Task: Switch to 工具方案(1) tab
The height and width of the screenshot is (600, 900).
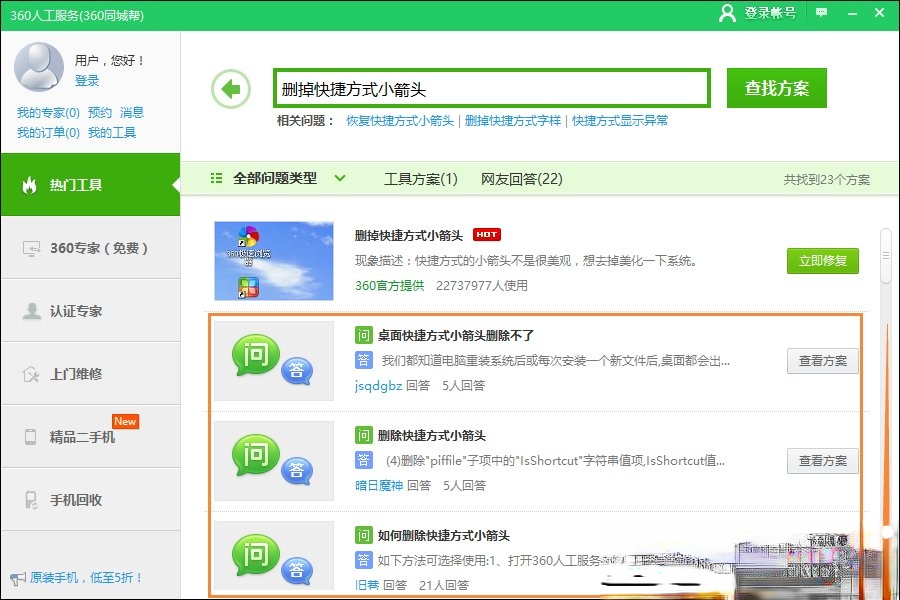Action: 421,179
